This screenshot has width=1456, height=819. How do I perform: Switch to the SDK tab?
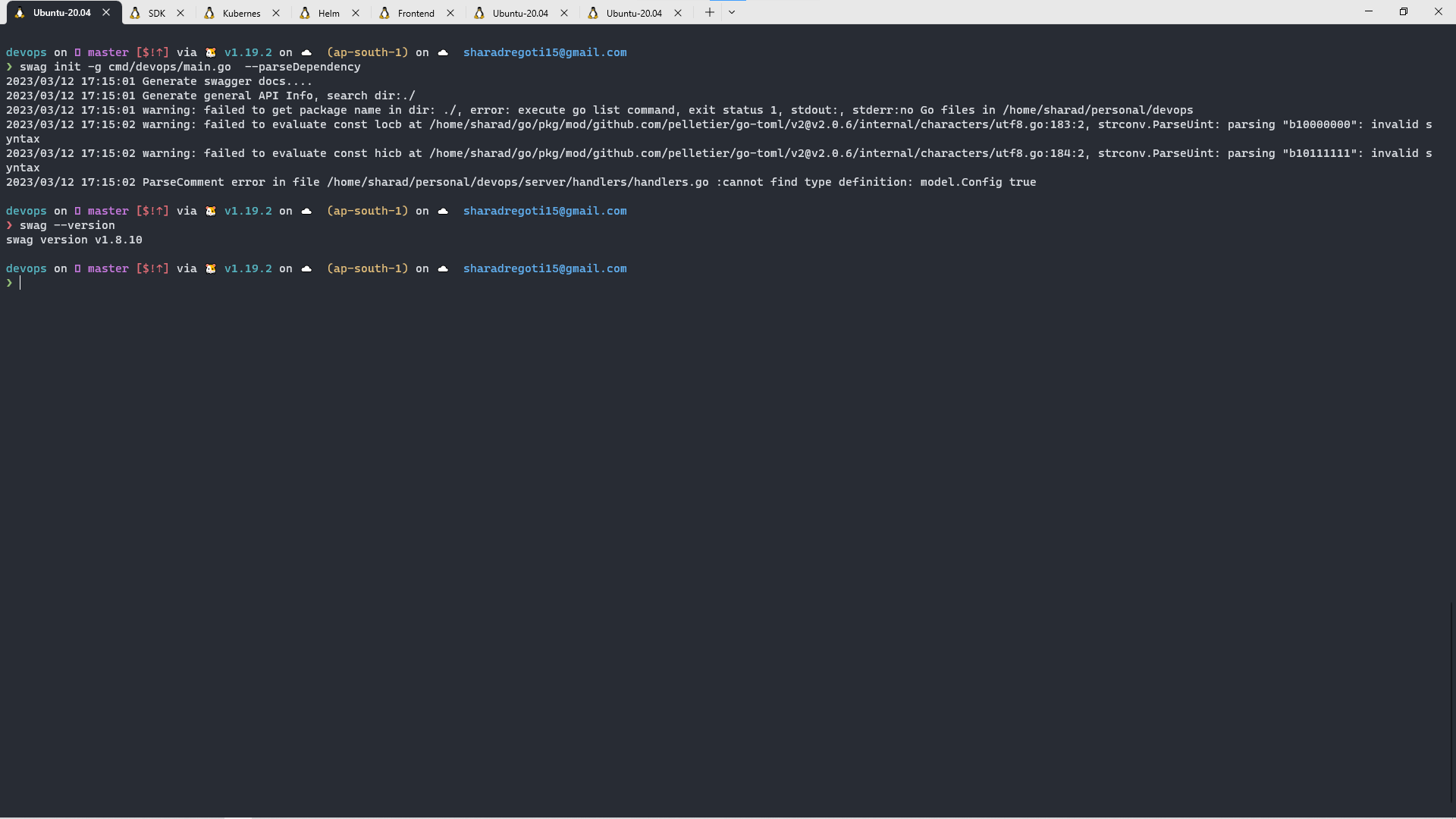155,13
